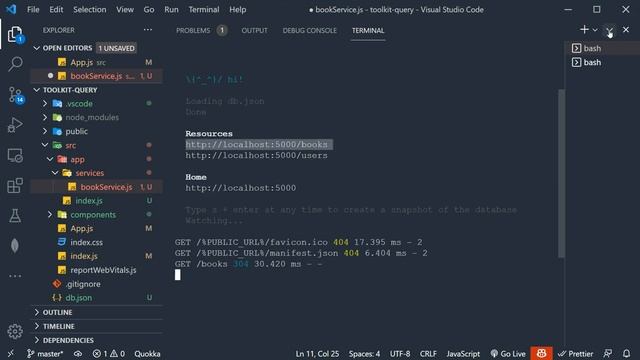Click the Prettier status bar item
Screen dimensions: 640x360
[576, 354]
